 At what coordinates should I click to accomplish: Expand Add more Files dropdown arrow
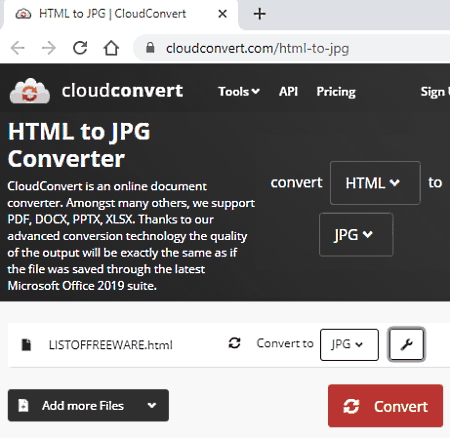[x=152, y=405]
